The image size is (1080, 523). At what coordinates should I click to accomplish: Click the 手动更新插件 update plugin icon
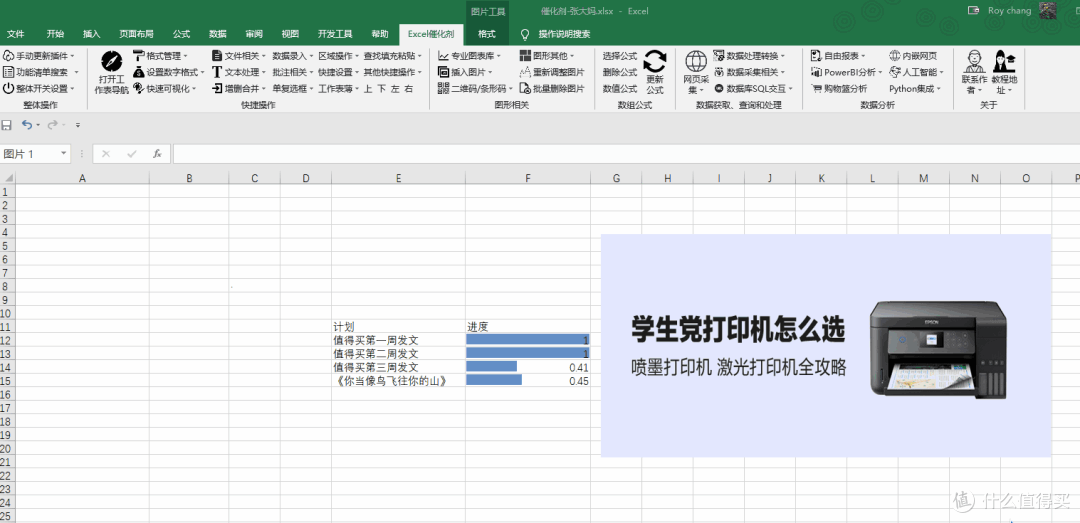[8, 55]
